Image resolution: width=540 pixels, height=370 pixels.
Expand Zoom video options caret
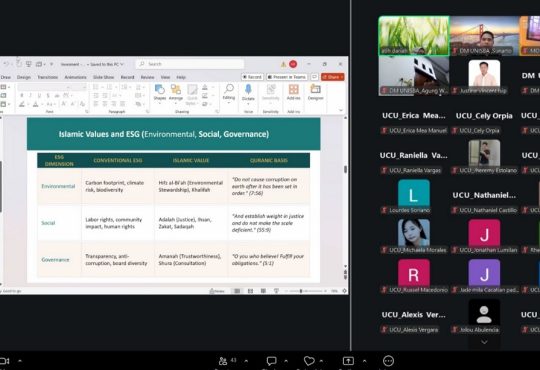pyautogui.click(x=20, y=361)
